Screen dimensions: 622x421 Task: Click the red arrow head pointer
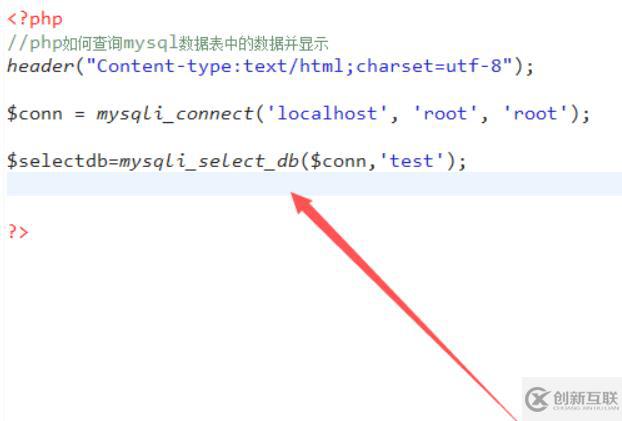point(303,202)
